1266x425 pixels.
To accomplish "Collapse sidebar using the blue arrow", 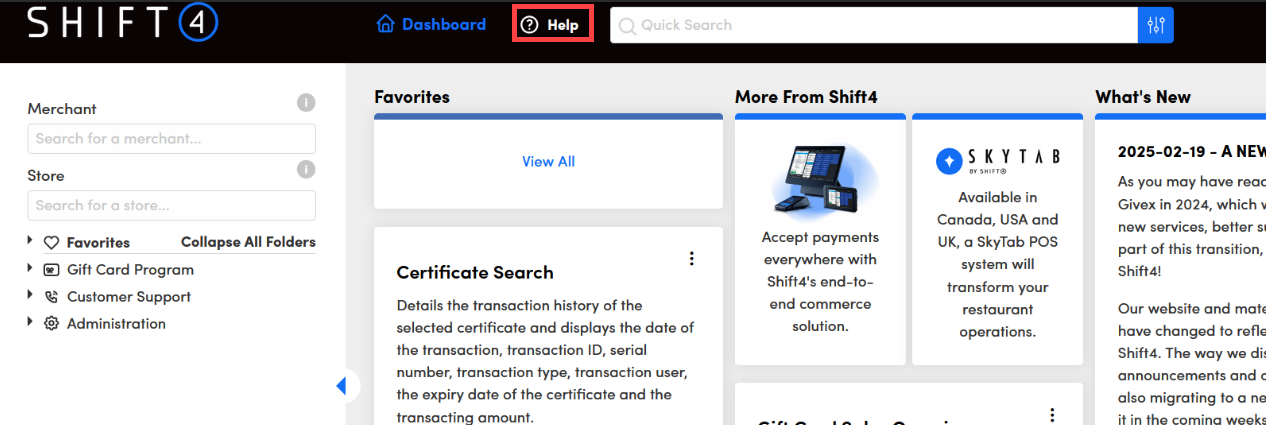I will pos(342,386).
